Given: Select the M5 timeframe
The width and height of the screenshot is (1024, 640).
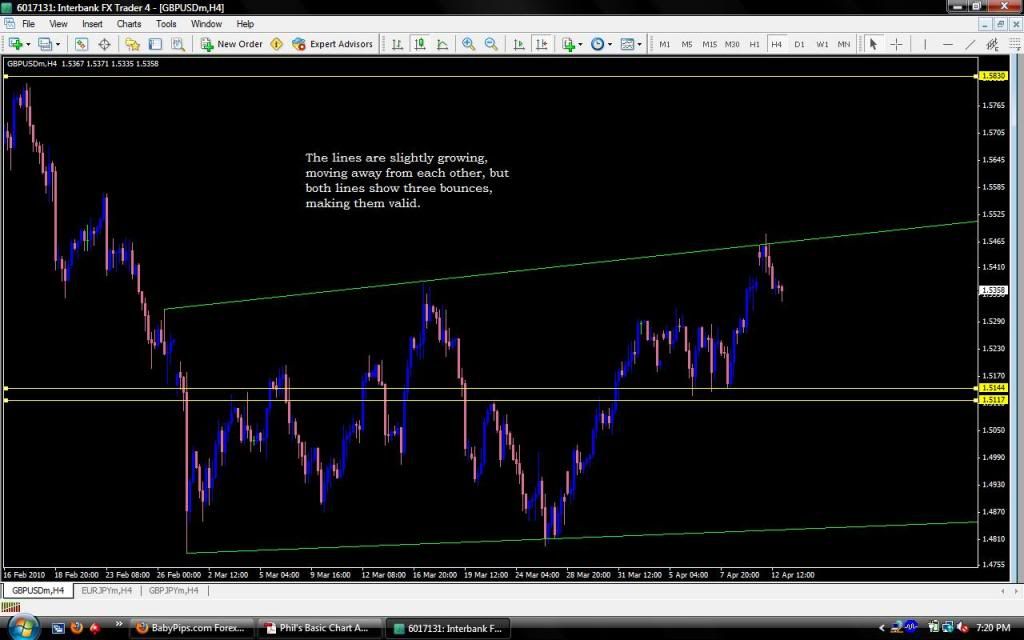Looking at the screenshot, I should [x=687, y=44].
